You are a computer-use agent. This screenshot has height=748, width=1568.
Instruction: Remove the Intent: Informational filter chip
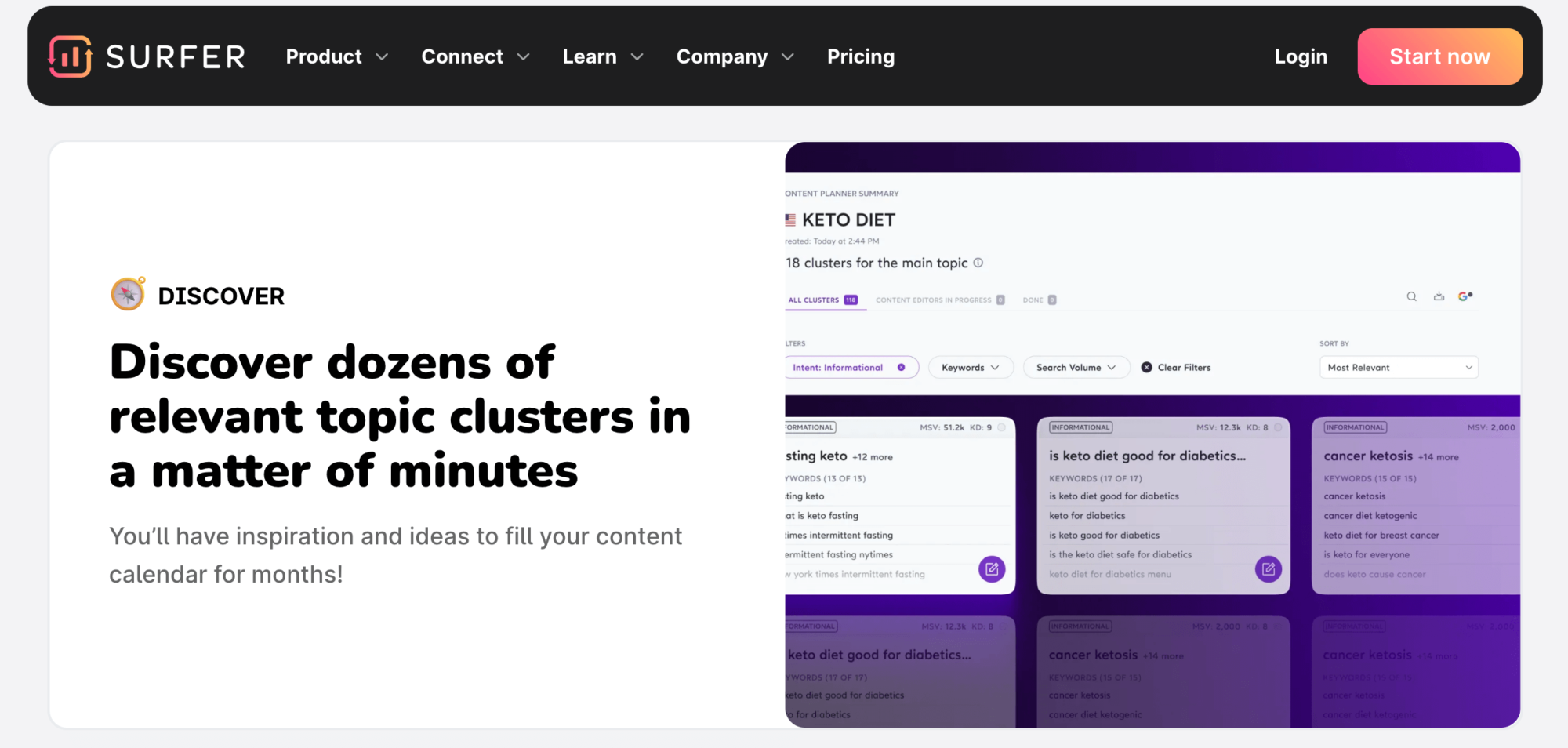[900, 367]
